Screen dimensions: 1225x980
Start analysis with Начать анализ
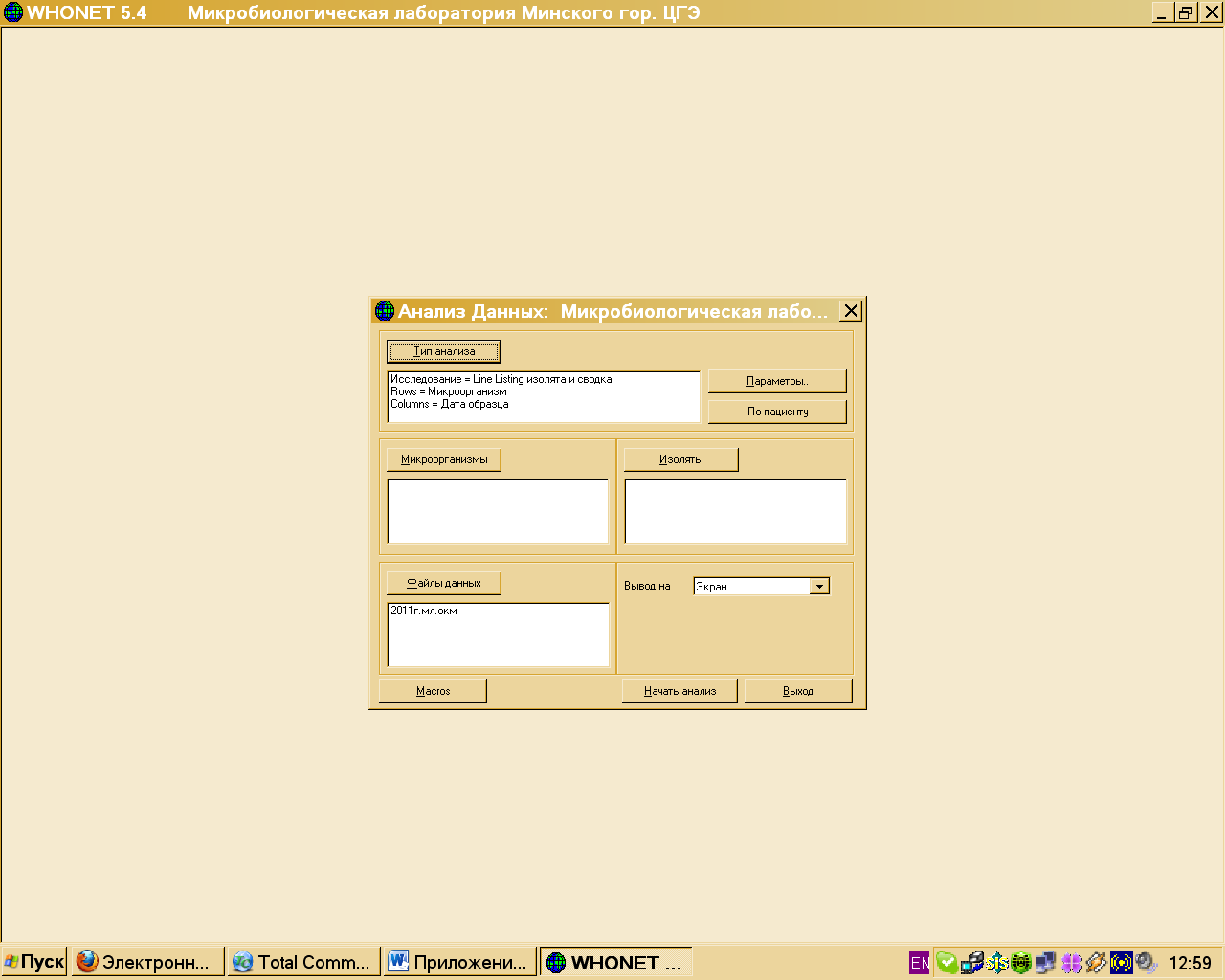[679, 691]
